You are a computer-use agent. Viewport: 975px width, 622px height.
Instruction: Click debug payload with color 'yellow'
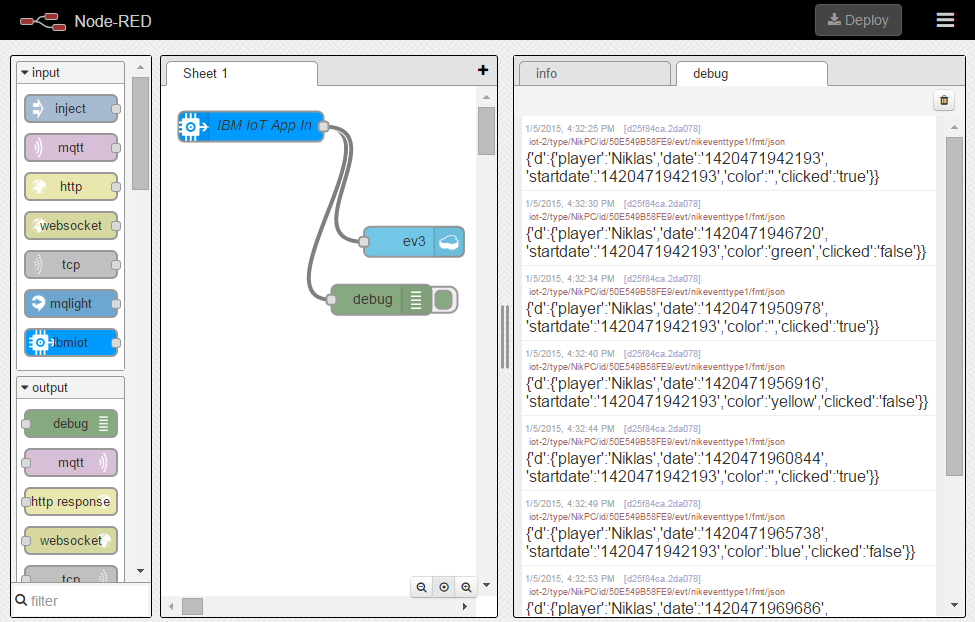point(727,392)
